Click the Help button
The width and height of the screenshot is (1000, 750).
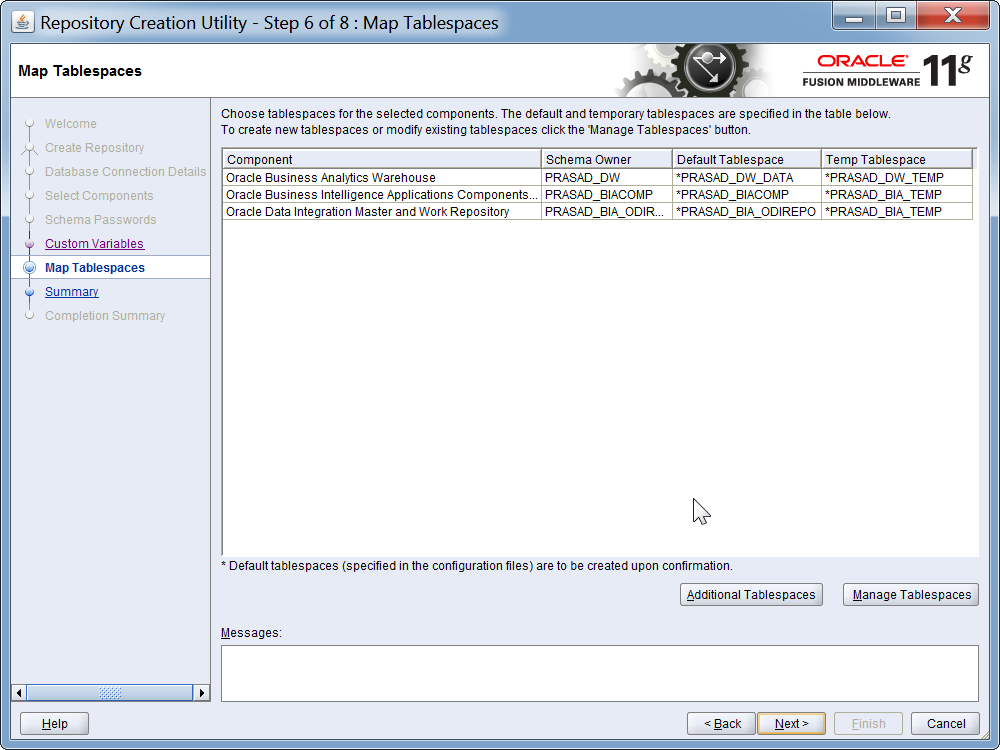coord(54,723)
